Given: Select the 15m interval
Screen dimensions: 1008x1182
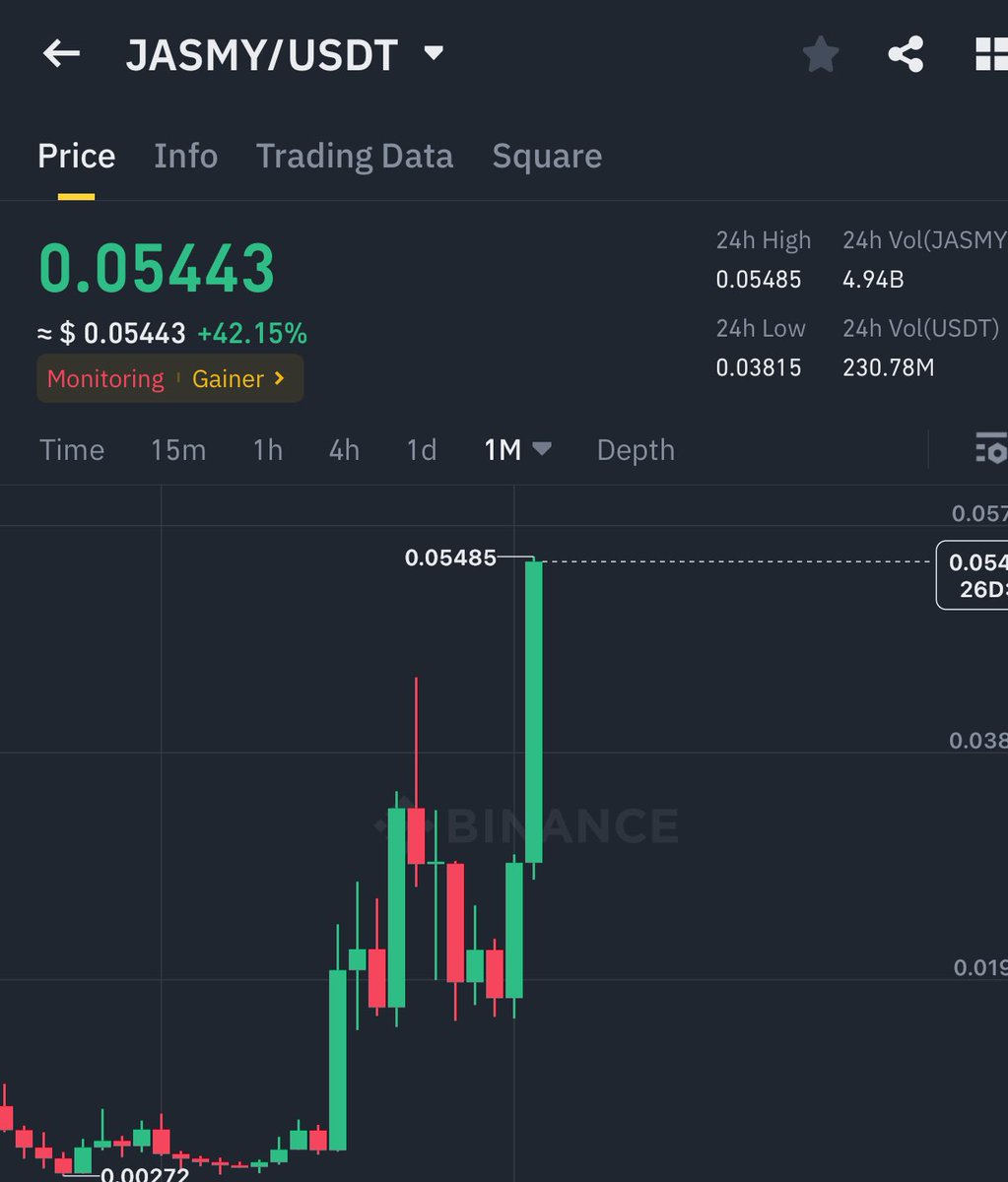Looking at the screenshot, I should (x=178, y=449).
